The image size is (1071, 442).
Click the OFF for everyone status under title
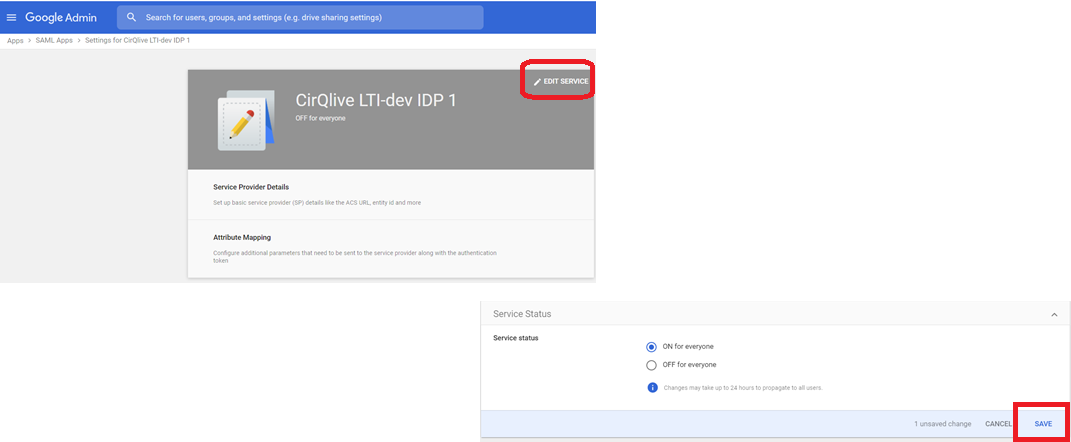320,118
